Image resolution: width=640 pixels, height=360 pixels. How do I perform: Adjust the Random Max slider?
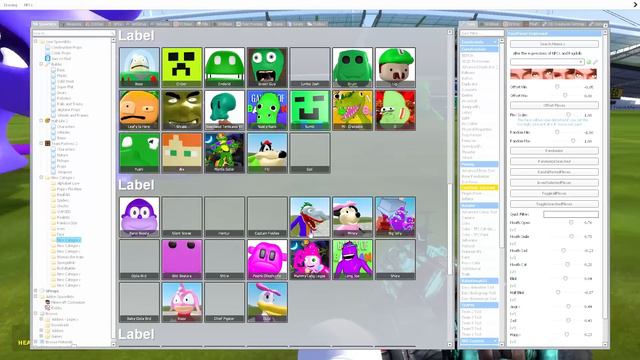pos(573,141)
